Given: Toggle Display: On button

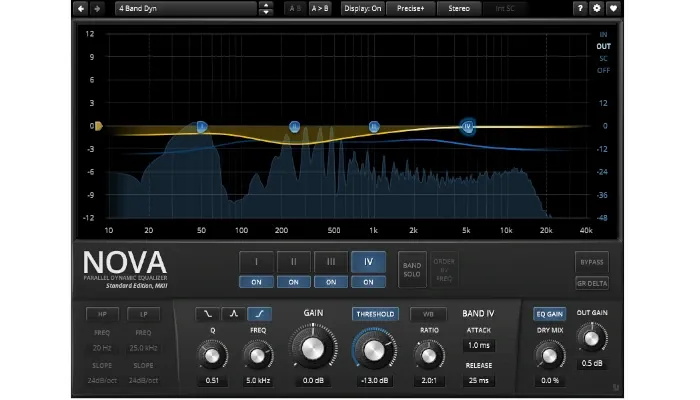Looking at the screenshot, I should pyautogui.click(x=362, y=8).
